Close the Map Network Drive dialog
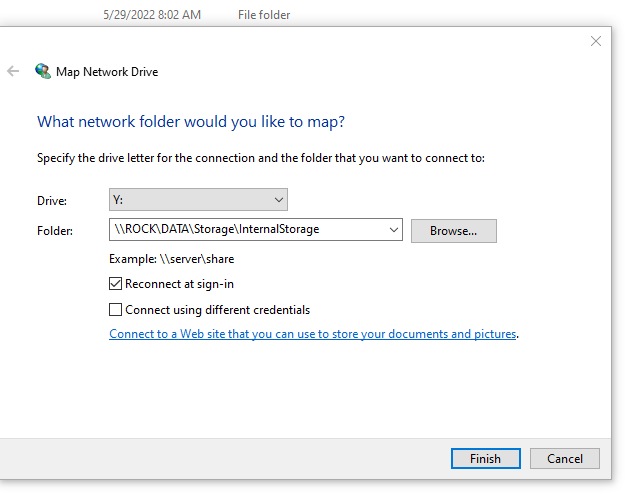The image size is (626, 499). pyautogui.click(x=596, y=41)
